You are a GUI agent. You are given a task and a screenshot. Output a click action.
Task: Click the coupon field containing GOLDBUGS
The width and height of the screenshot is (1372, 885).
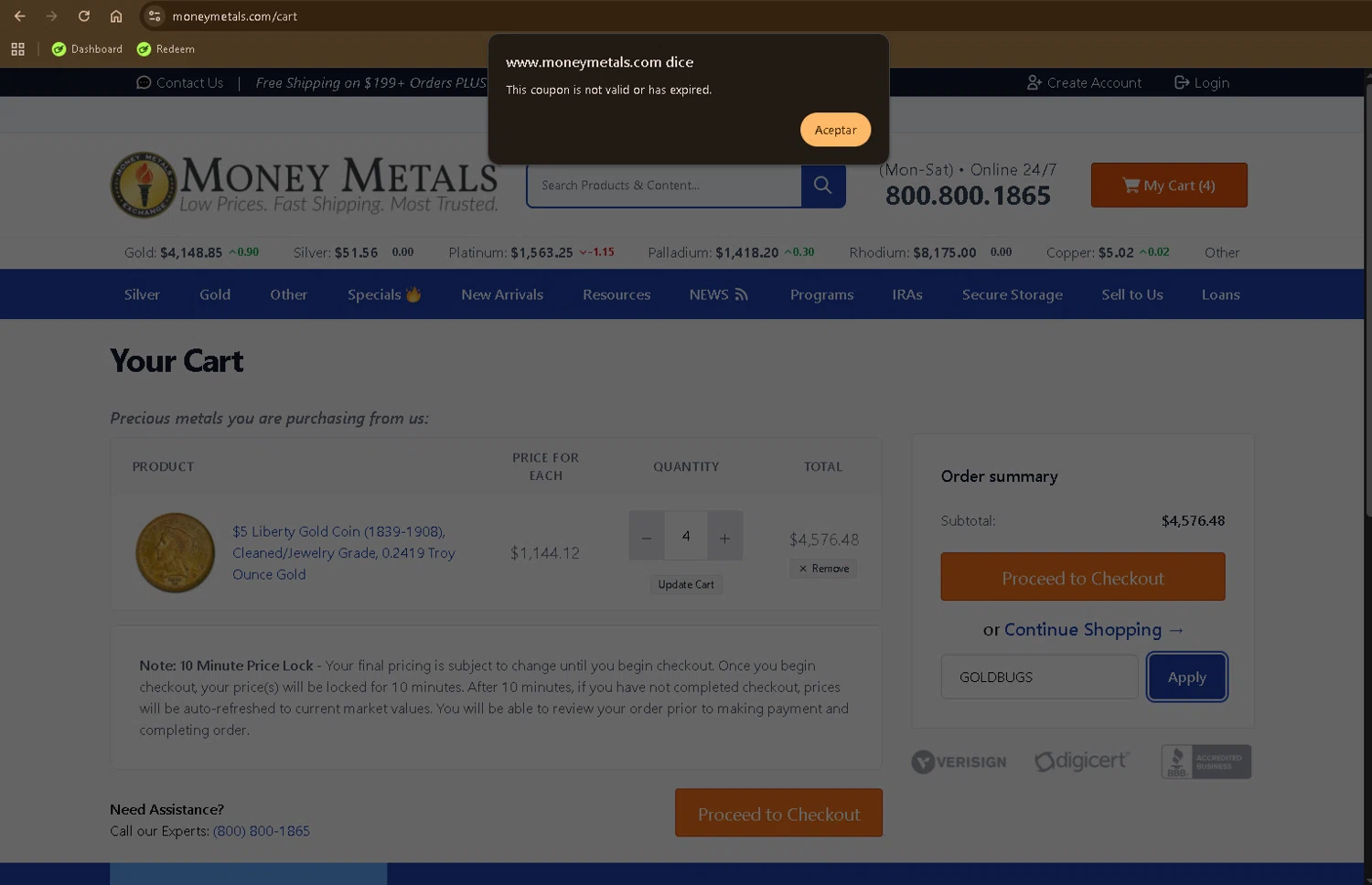tap(1039, 677)
